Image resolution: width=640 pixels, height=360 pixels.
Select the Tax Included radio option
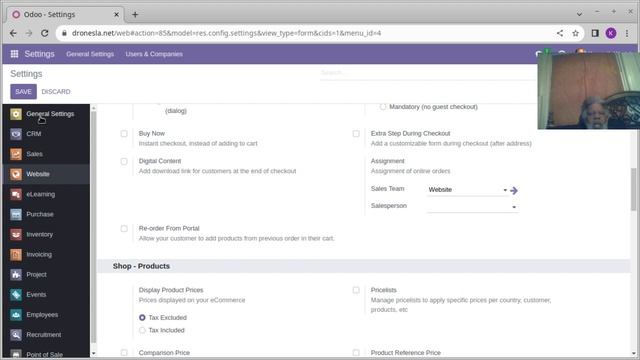142,330
